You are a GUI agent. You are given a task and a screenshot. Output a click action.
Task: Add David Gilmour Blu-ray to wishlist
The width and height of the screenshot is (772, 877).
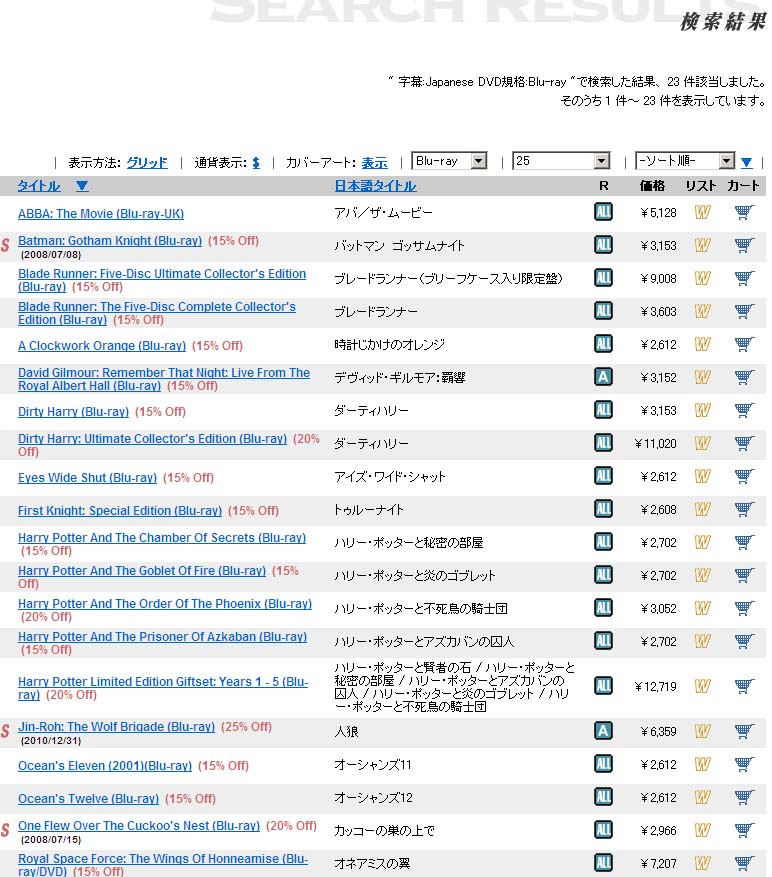703,378
